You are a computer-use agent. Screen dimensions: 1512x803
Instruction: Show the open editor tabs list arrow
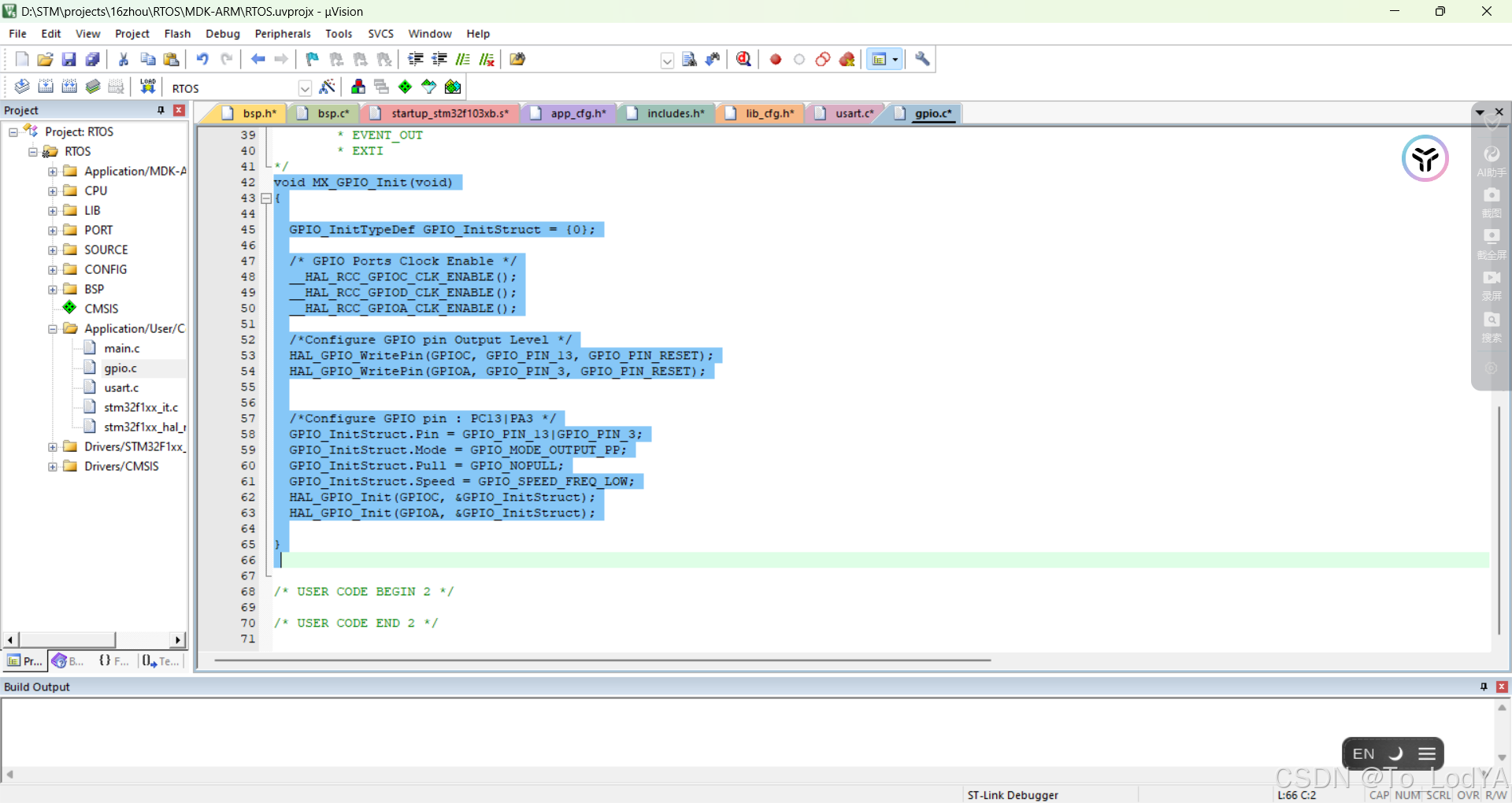[1480, 113]
